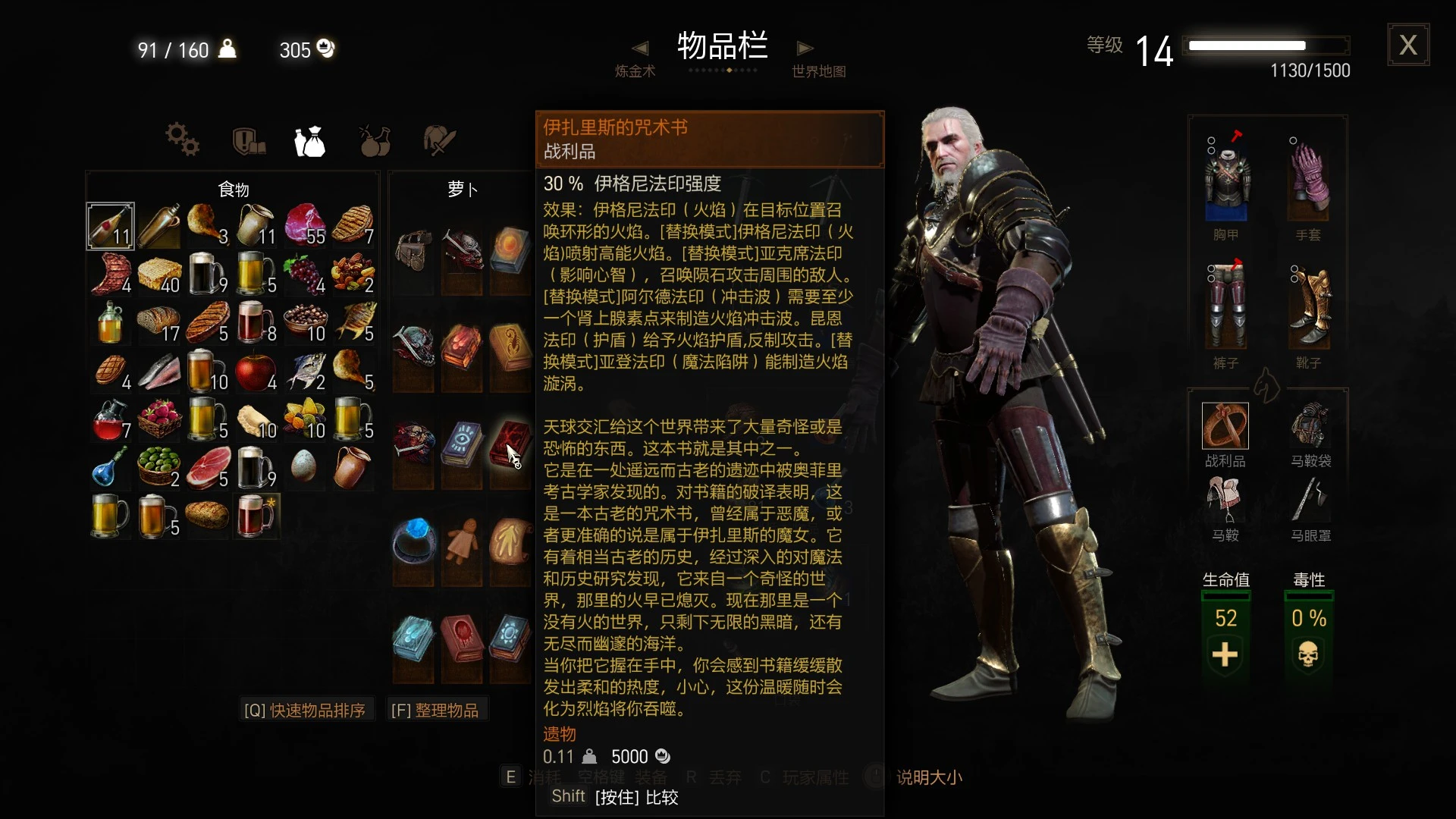Select the shield quest items filter icon

point(248,140)
